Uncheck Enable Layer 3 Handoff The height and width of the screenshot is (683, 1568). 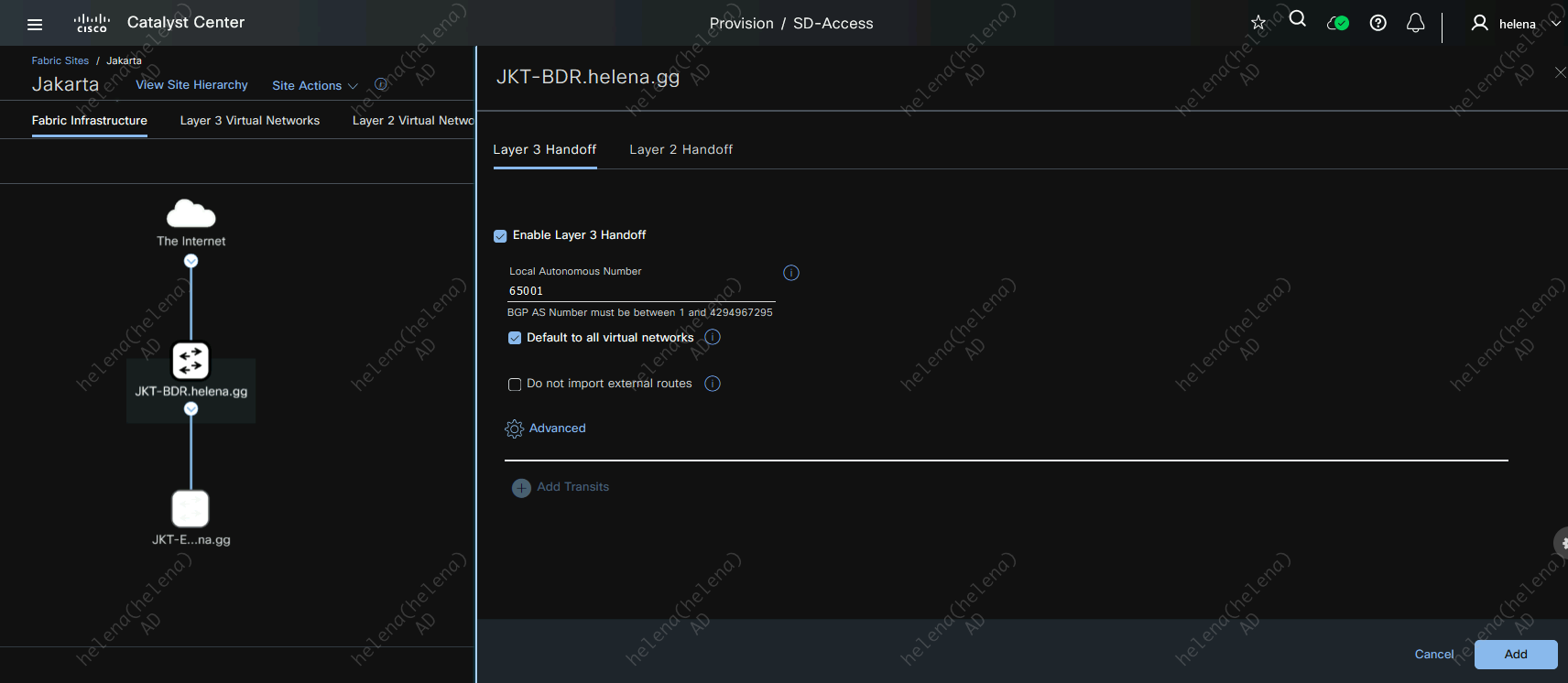point(500,236)
